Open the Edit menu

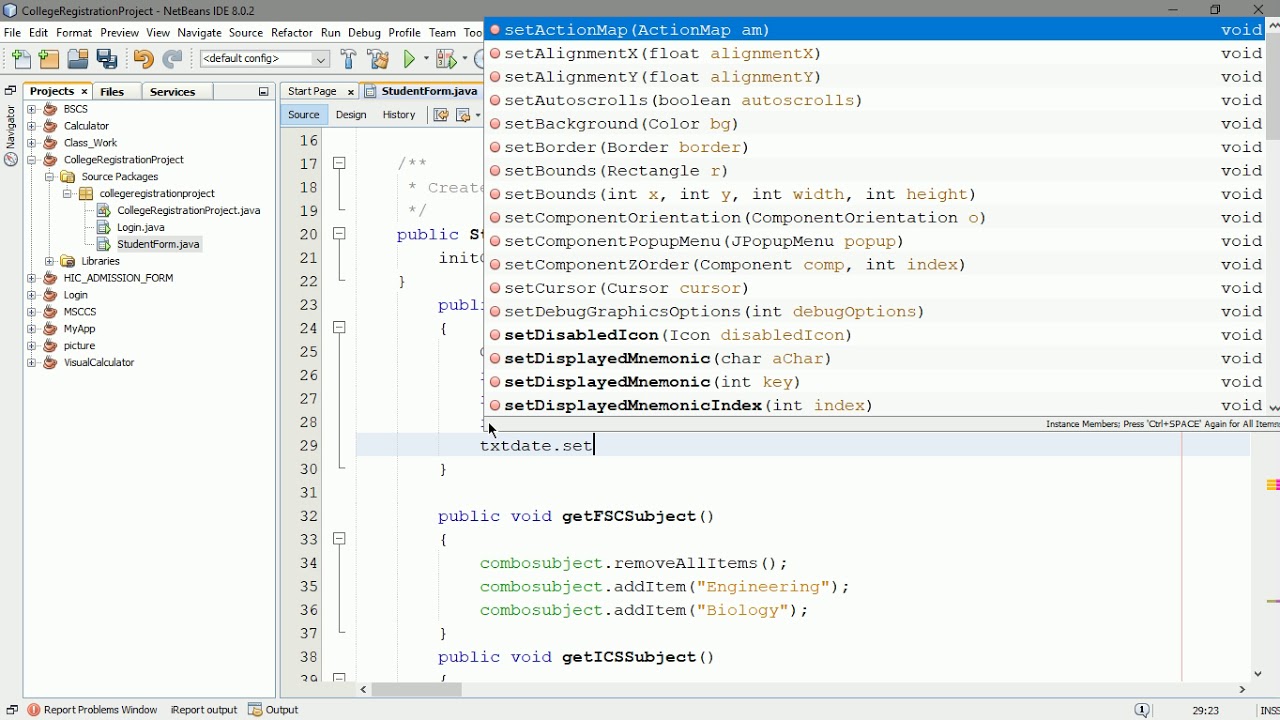[x=39, y=33]
